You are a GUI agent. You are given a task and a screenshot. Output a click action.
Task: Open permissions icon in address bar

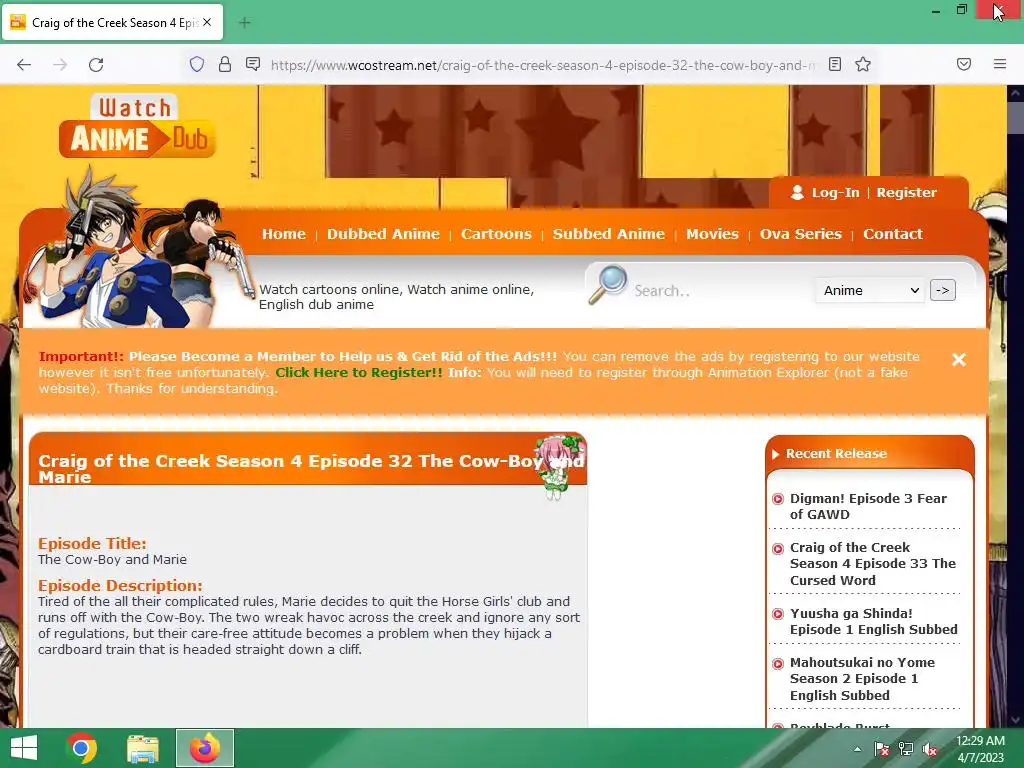point(253,64)
